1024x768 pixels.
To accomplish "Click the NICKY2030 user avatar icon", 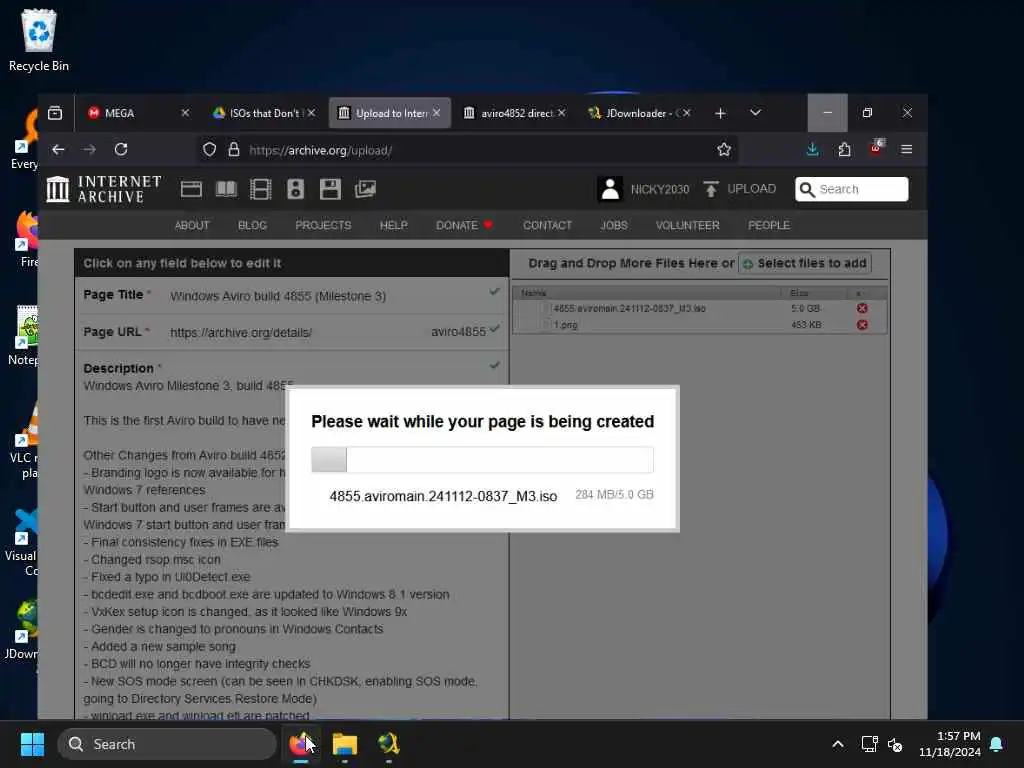I will coord(610,189).
